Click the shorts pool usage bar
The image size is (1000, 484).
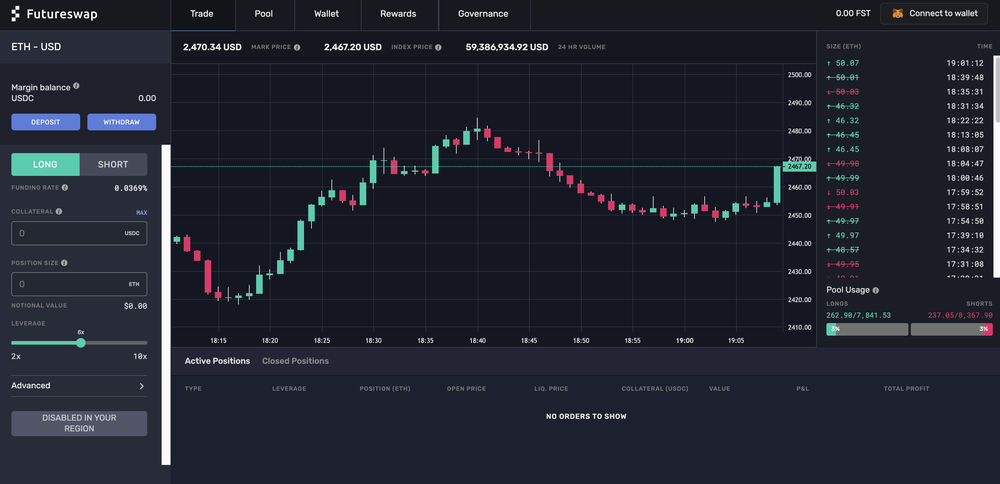[x=952, y=329]
